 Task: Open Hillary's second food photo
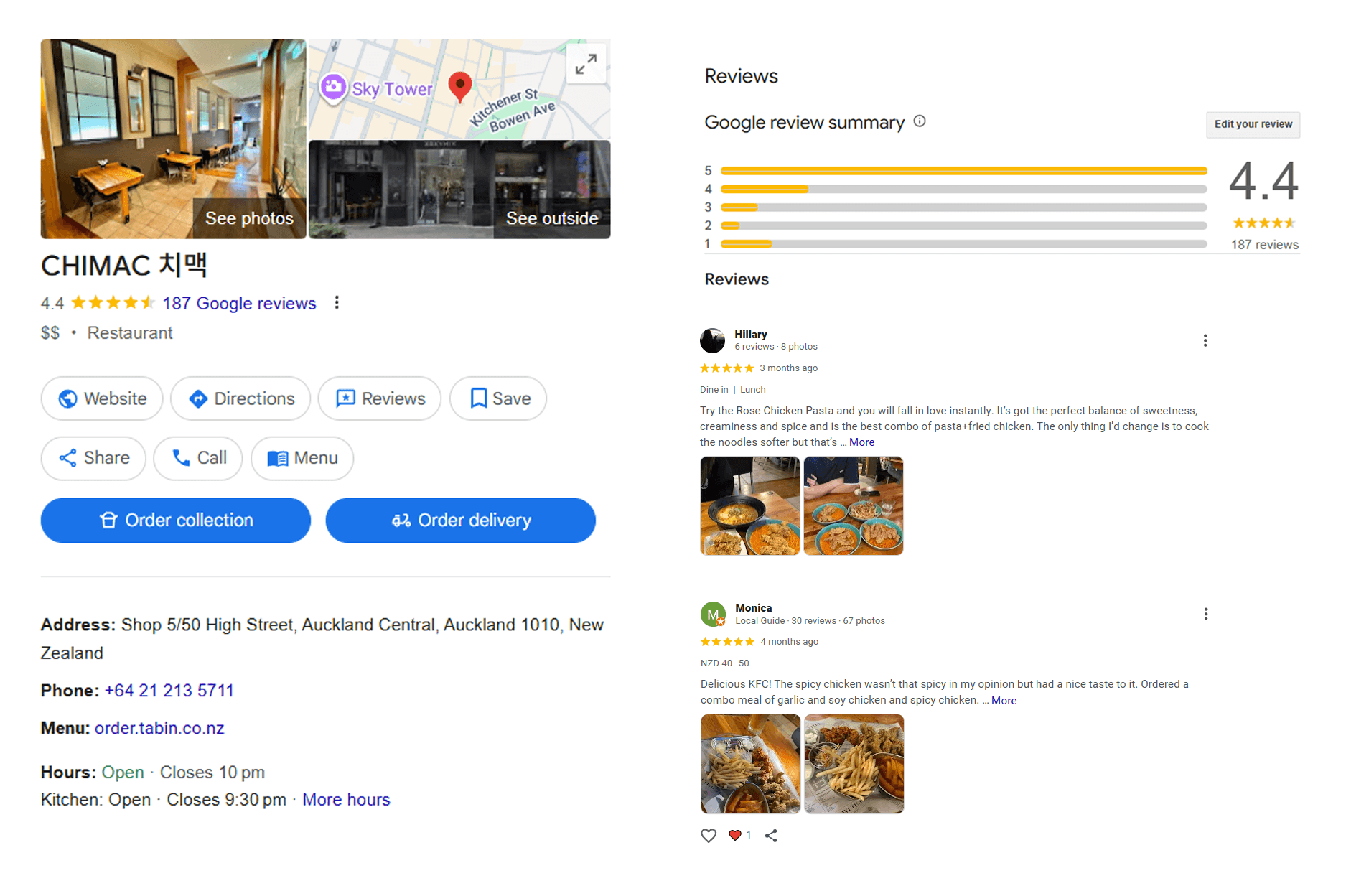854,505
